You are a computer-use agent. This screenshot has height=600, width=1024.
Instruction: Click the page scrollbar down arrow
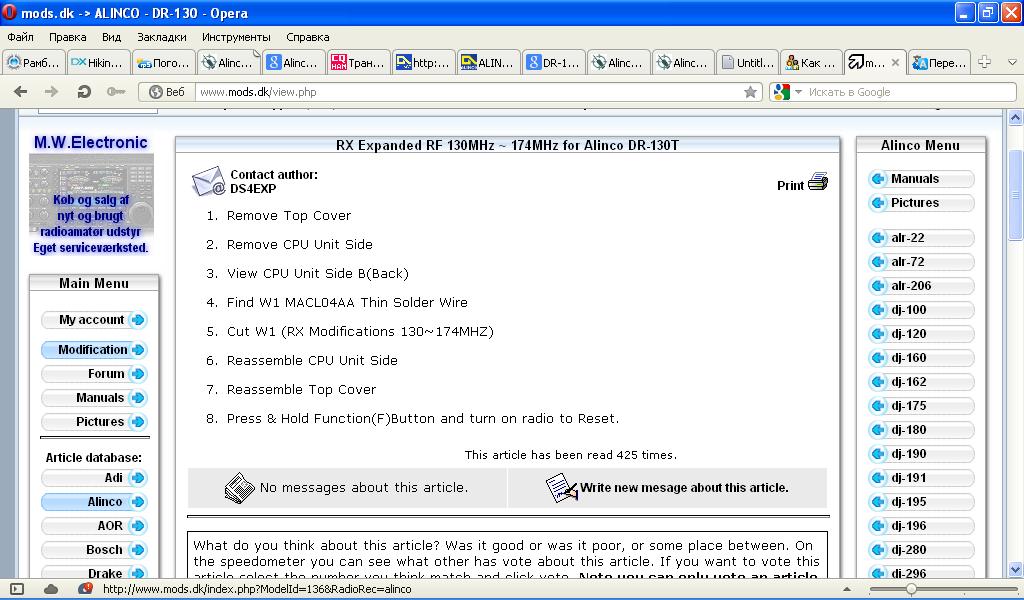click(x=1016, y=569)
